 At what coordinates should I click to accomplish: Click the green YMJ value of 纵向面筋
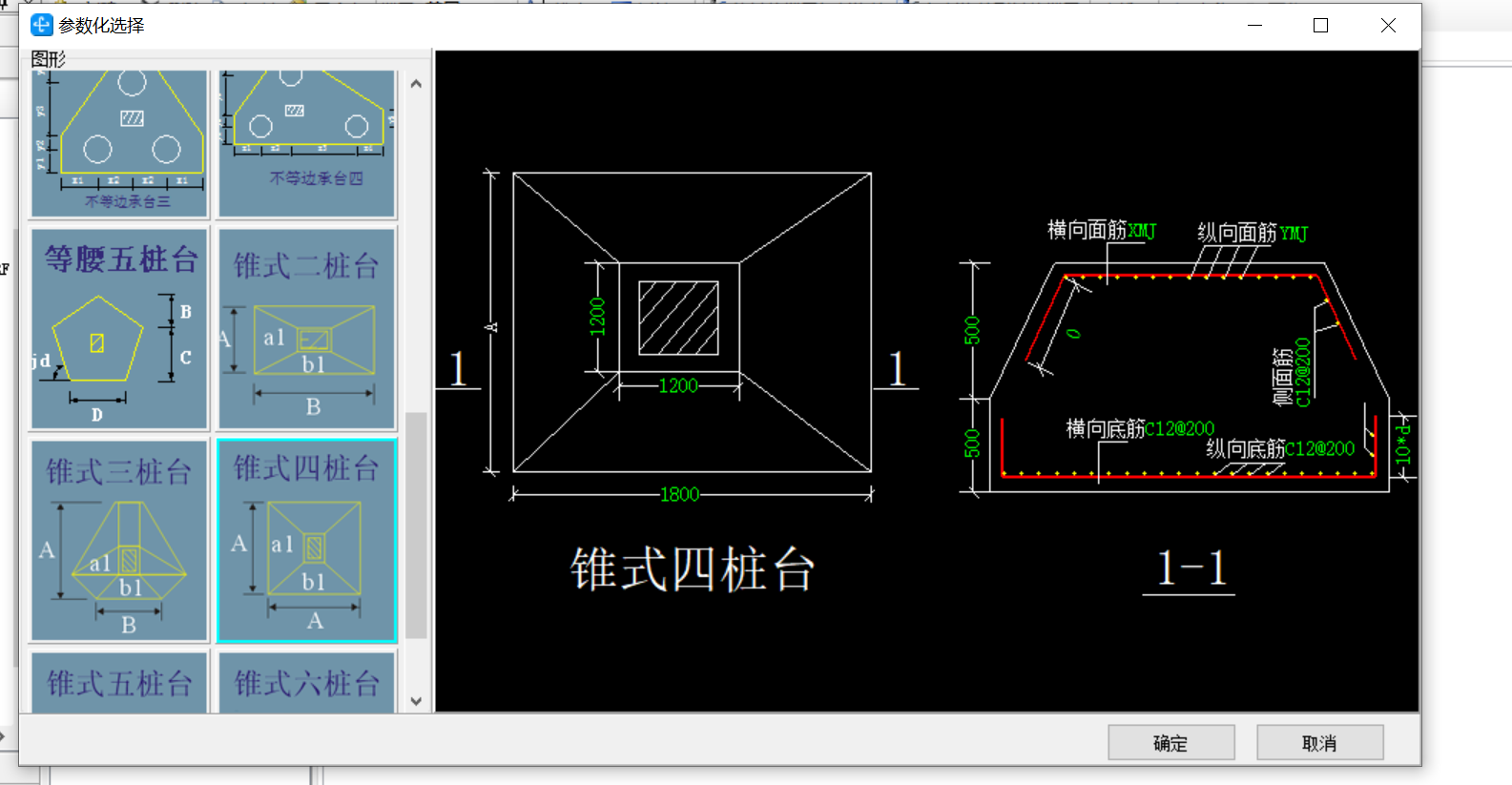1294,233
